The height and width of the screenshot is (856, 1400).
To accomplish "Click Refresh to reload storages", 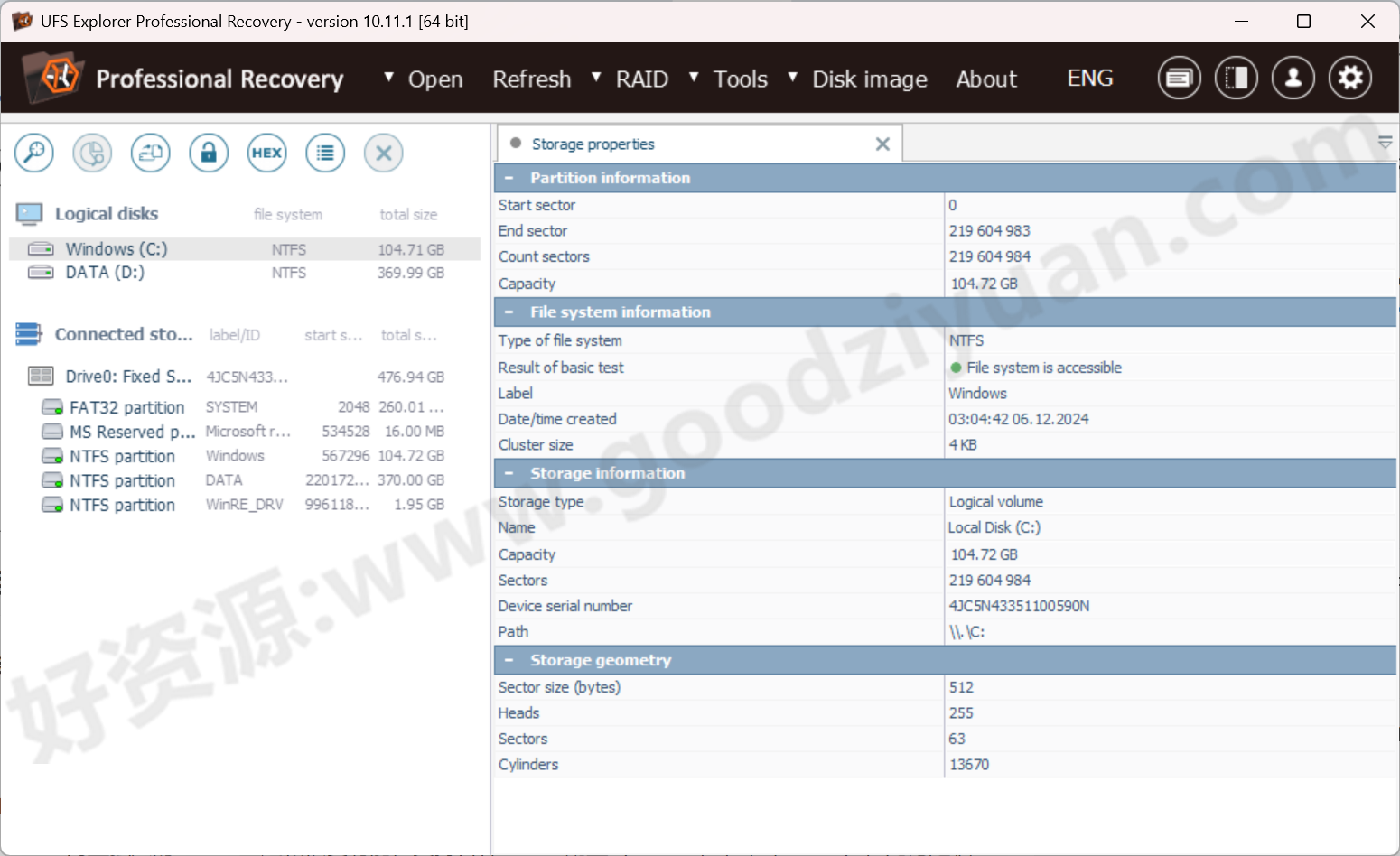I will [532, 79].
